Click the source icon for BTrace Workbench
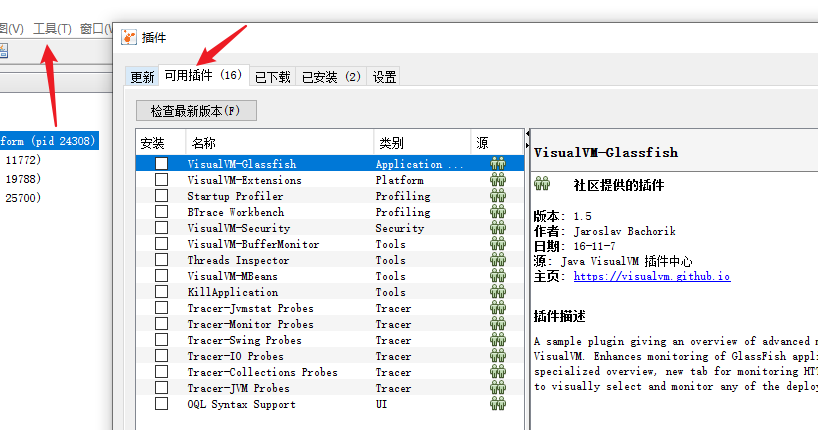This screenshot has width=818, height=430. (498, 212)
